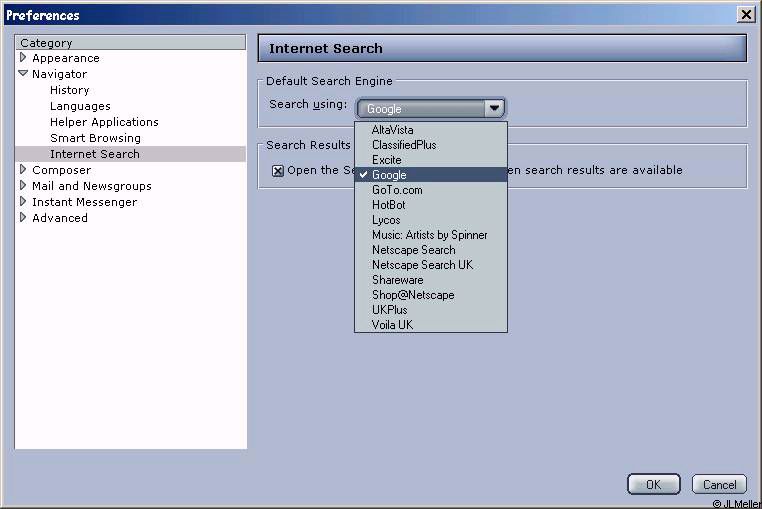Select the Advanced label
The width and height of the screenshot is (762, 509).
(x=60, y=218)
